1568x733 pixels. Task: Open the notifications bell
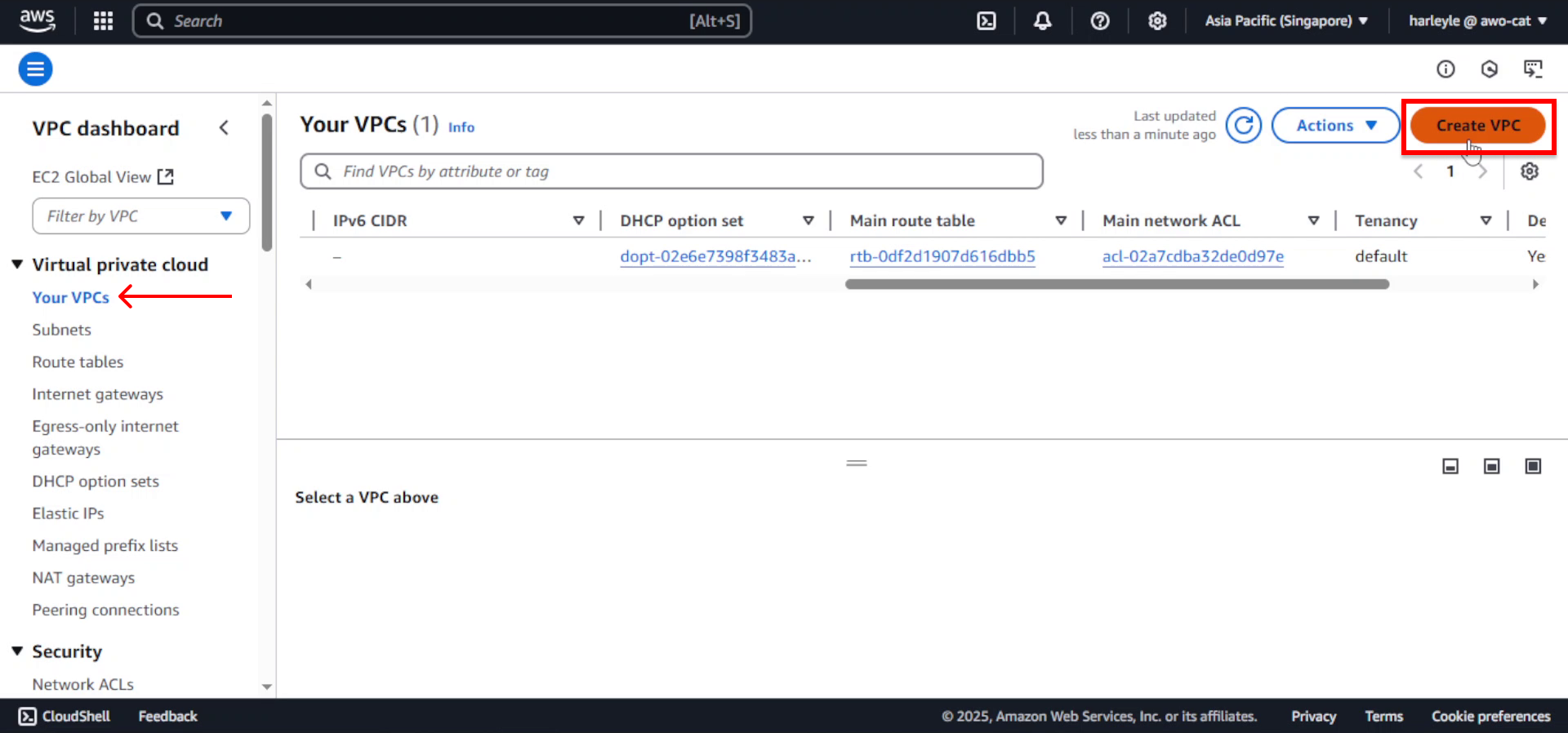(1043, 21)
